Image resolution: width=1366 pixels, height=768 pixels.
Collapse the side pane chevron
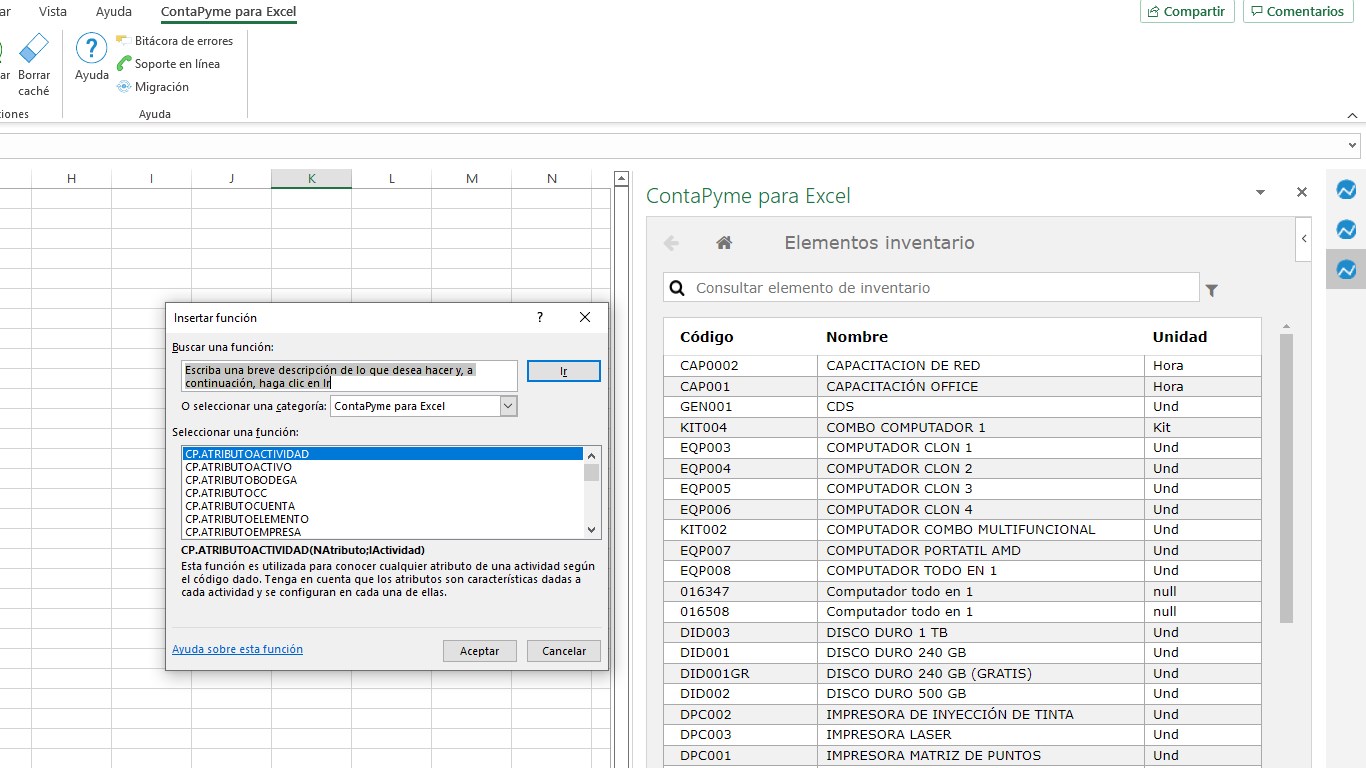[x=1304, y=239]
